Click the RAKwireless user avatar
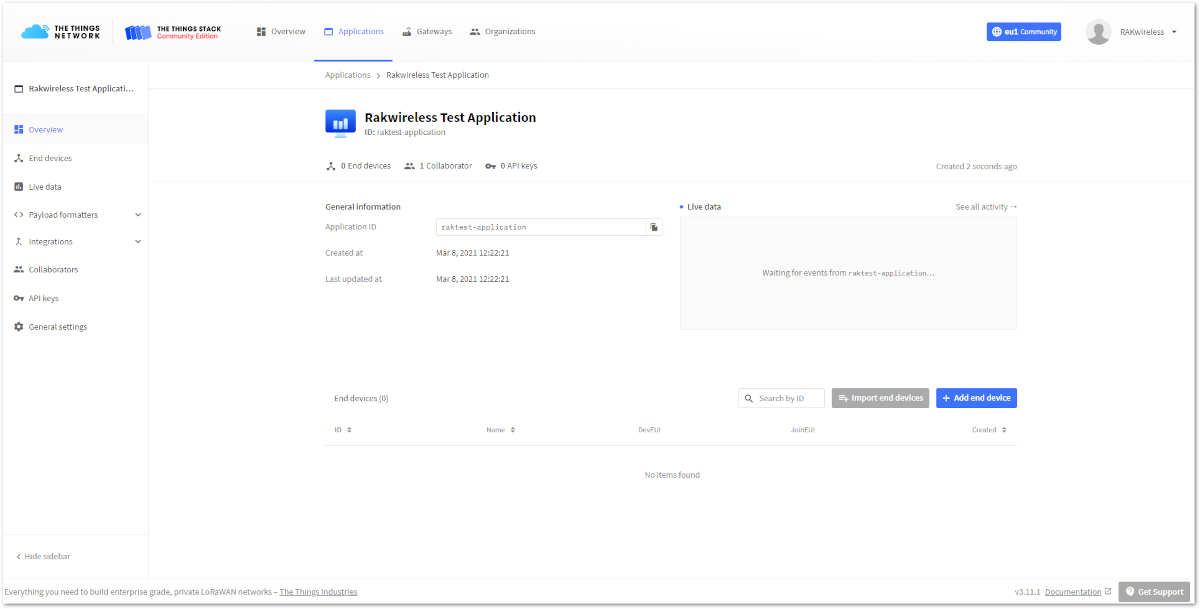Screen dimensions: 1200x609 [x=1098, y=32]
